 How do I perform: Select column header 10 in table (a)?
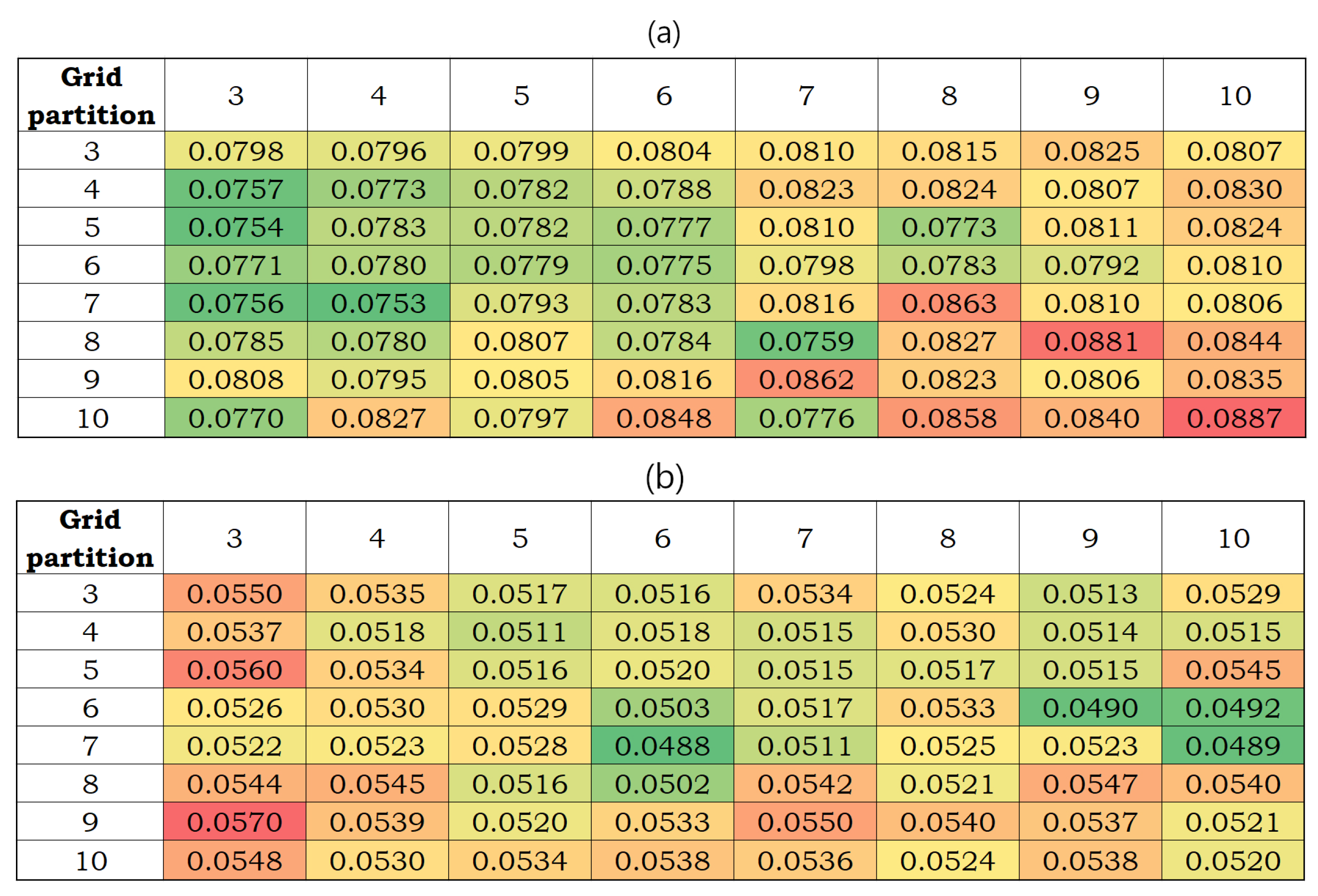point(1235,95)
